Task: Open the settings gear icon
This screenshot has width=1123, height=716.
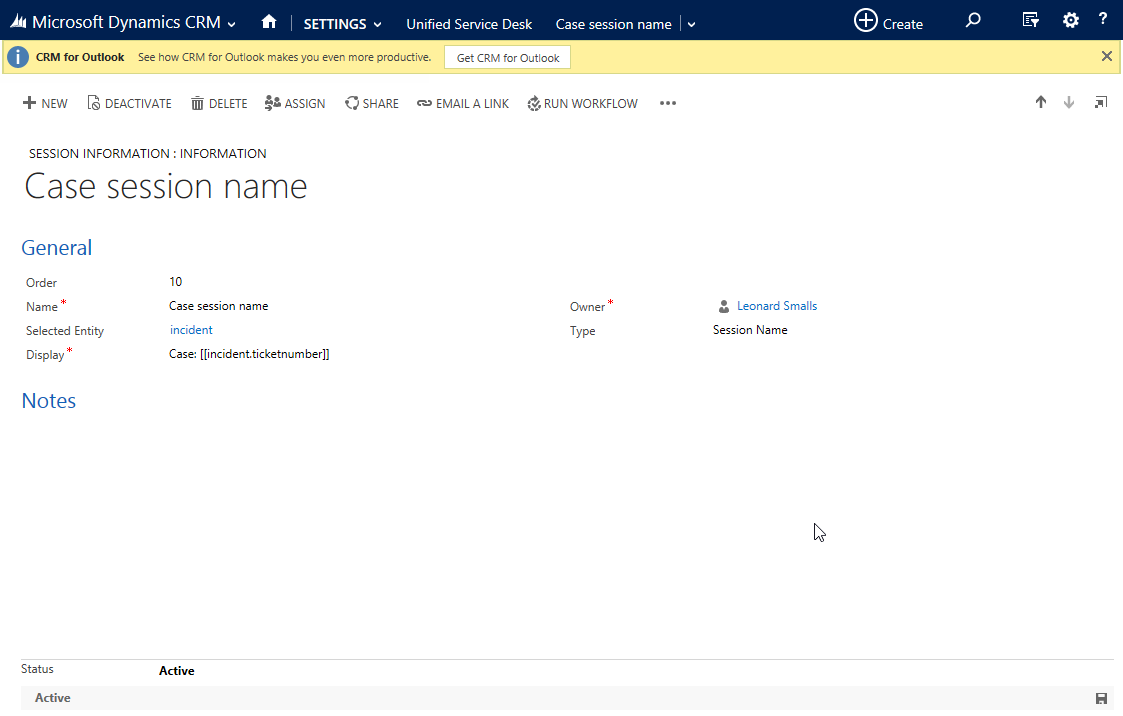Action: tap(1071, 20)
